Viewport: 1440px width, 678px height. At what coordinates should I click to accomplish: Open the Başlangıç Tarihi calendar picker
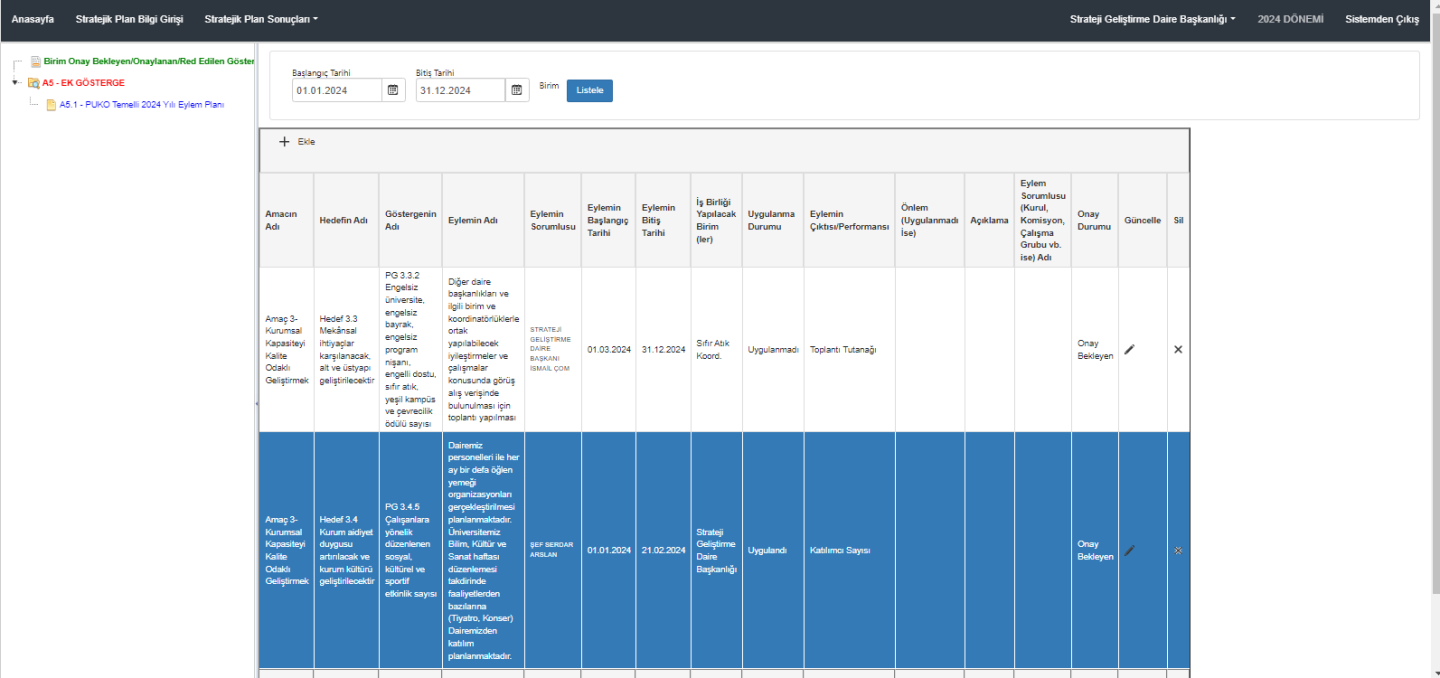pos(393,90)
